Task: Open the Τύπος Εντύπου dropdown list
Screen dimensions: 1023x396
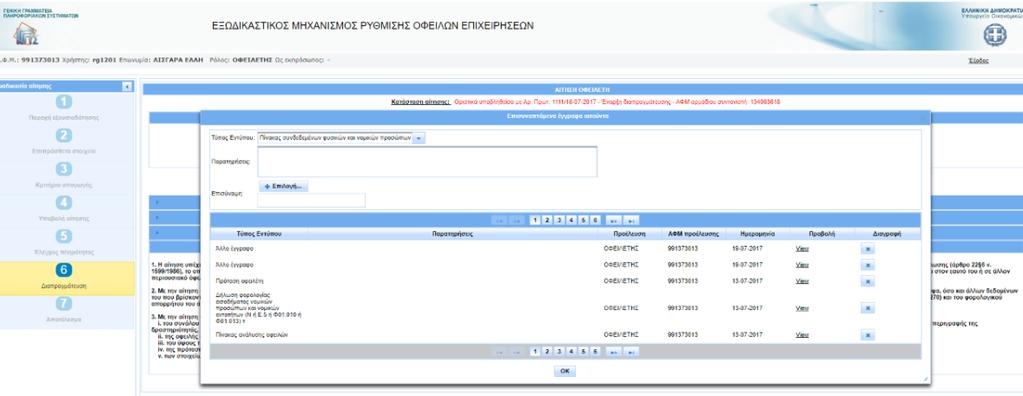Action: click(x=341, y=138)
